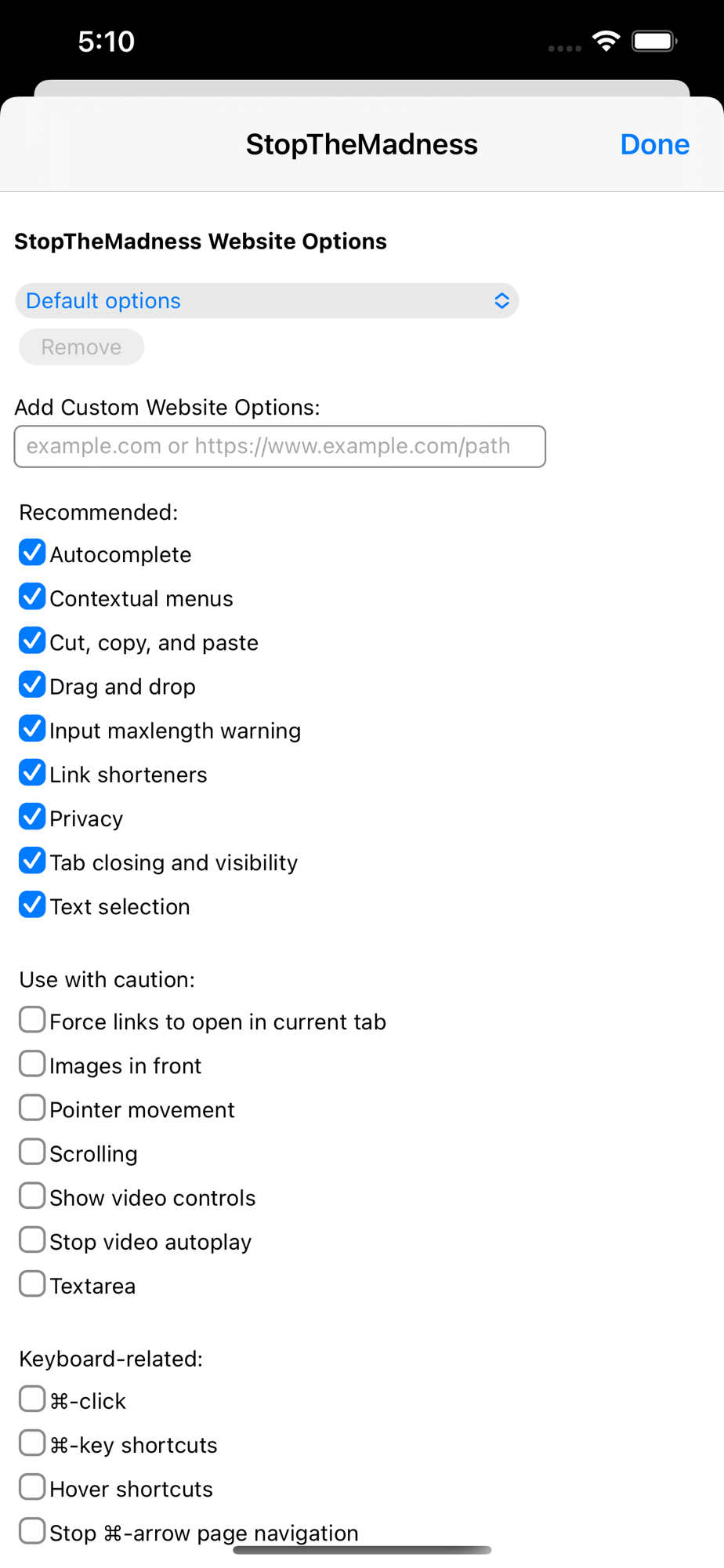Enable Force links to open in current tab
This screenshot has height=1568, width=724.
32,1020
